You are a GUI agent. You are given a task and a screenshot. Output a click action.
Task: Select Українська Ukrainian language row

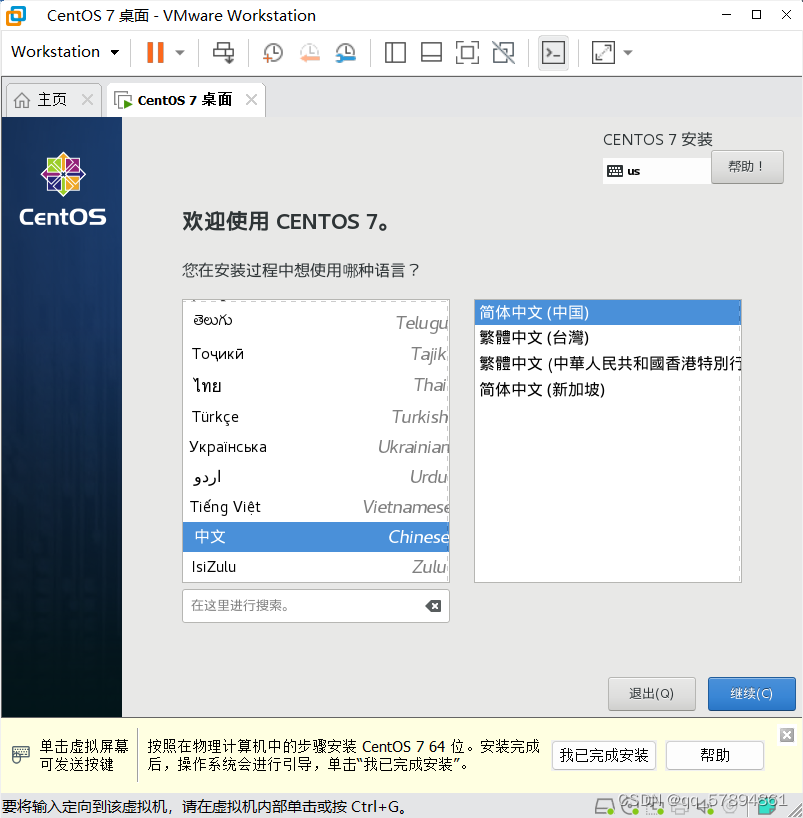[x=316, y=447]
